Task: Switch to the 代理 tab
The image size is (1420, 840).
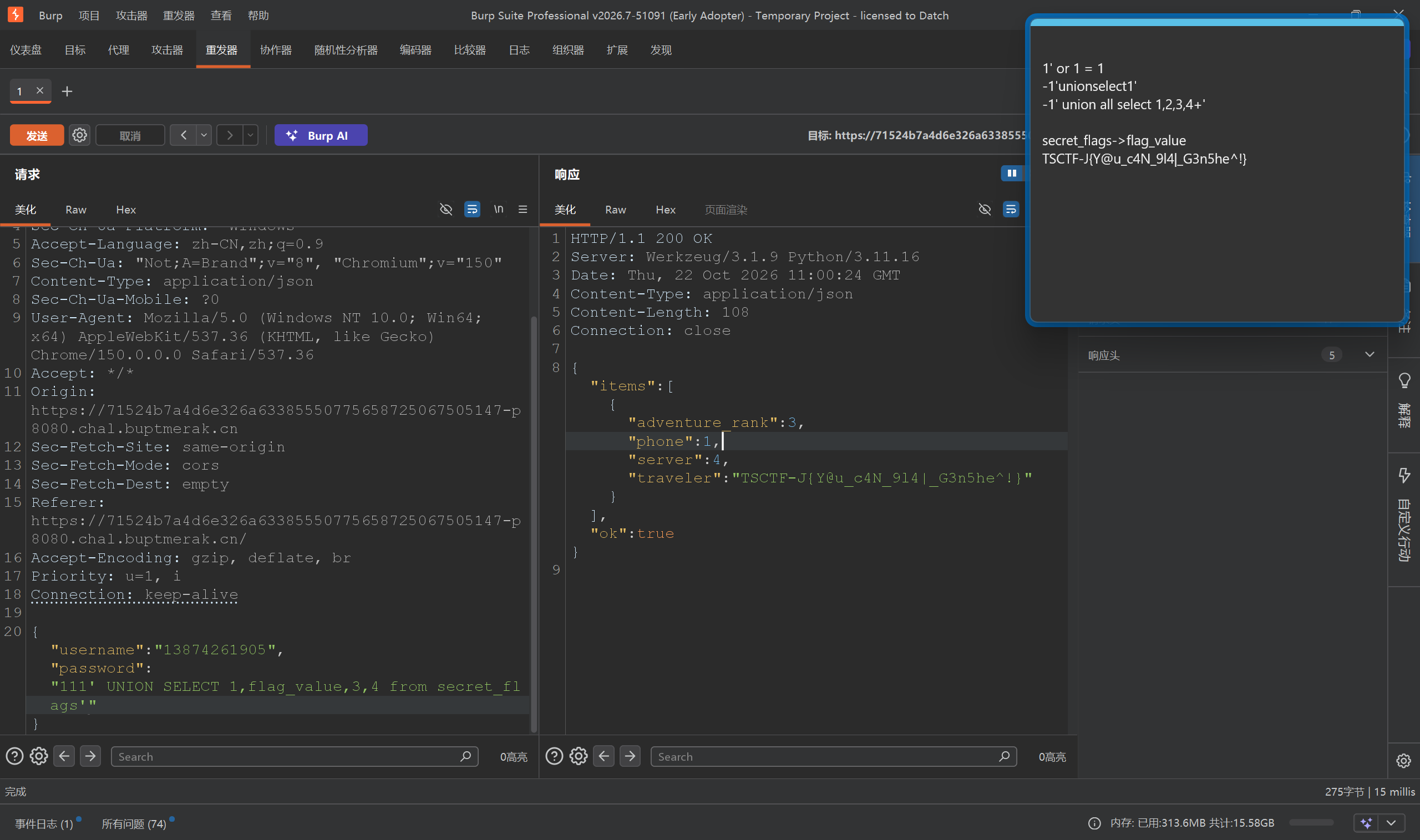Action: point(118,50)
